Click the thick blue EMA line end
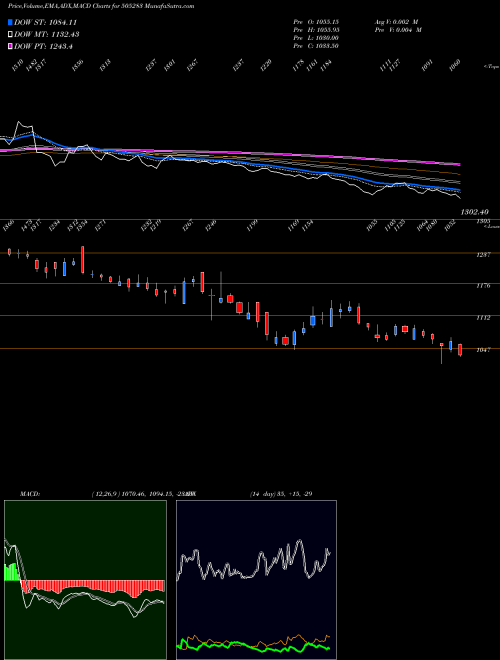 (x=458, y=189)
